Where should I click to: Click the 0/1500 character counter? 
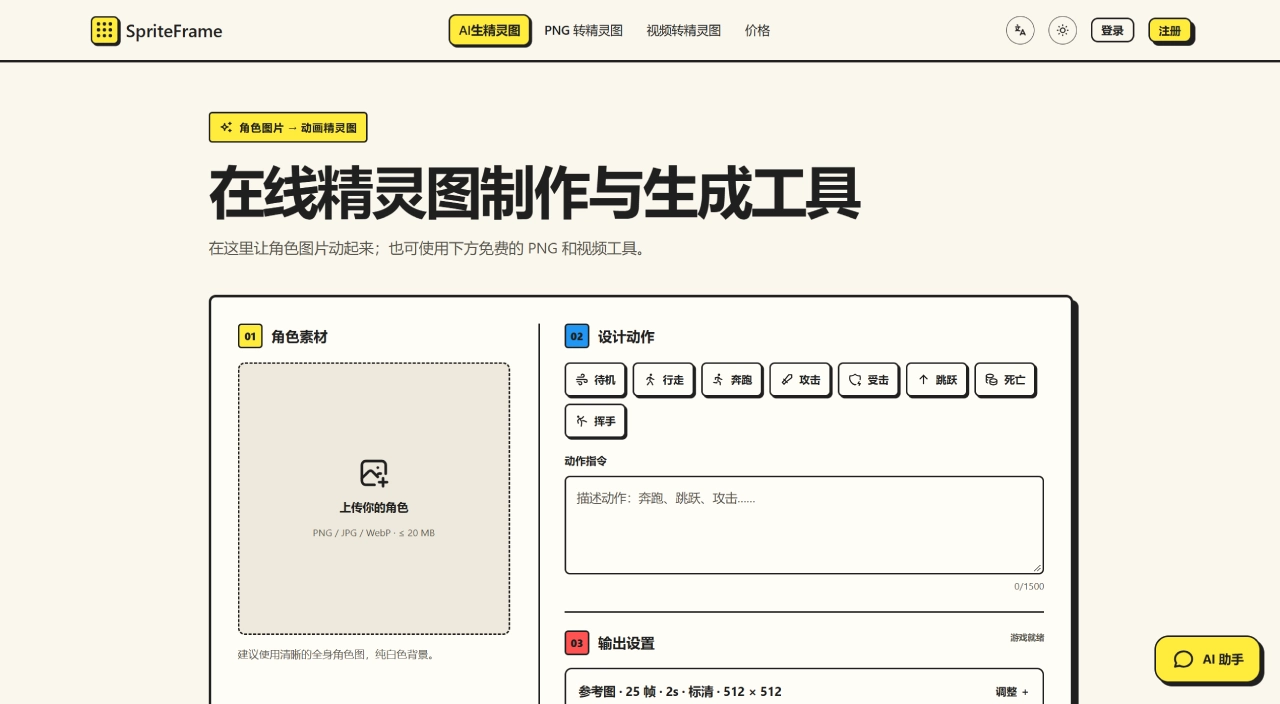coord(1029,586)
